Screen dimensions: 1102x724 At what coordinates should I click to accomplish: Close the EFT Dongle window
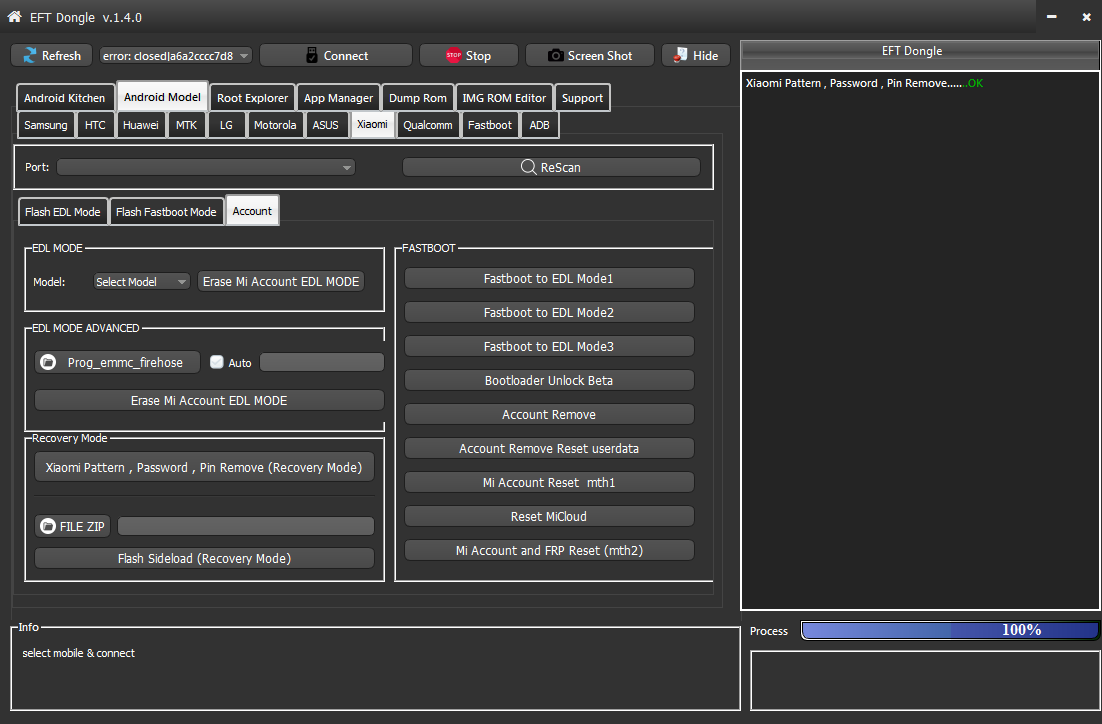[x=1087, y=17]
